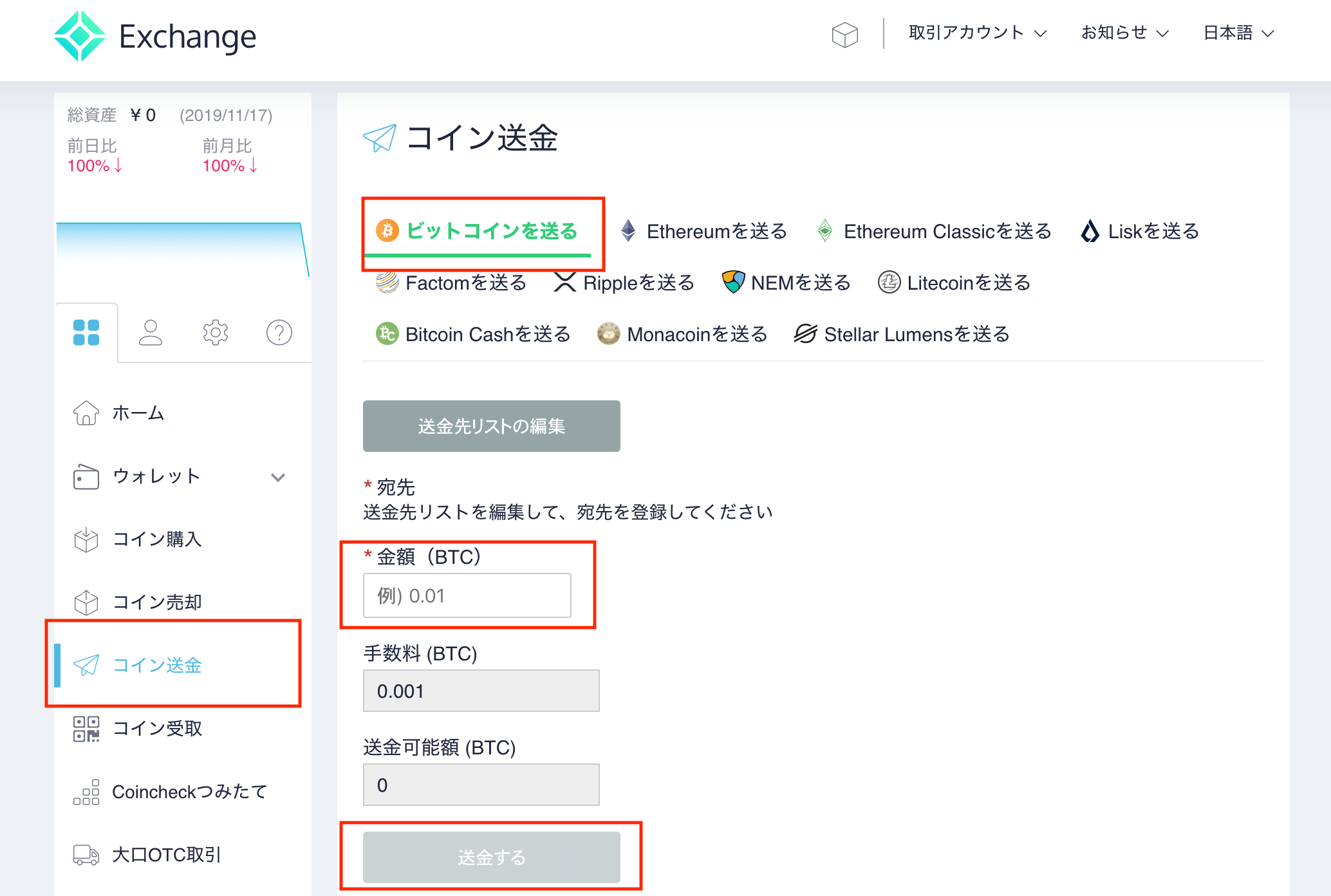Open Coincheckつみたて page
Viewport: 1331px width, 896px height.
(x=190, y=791)
